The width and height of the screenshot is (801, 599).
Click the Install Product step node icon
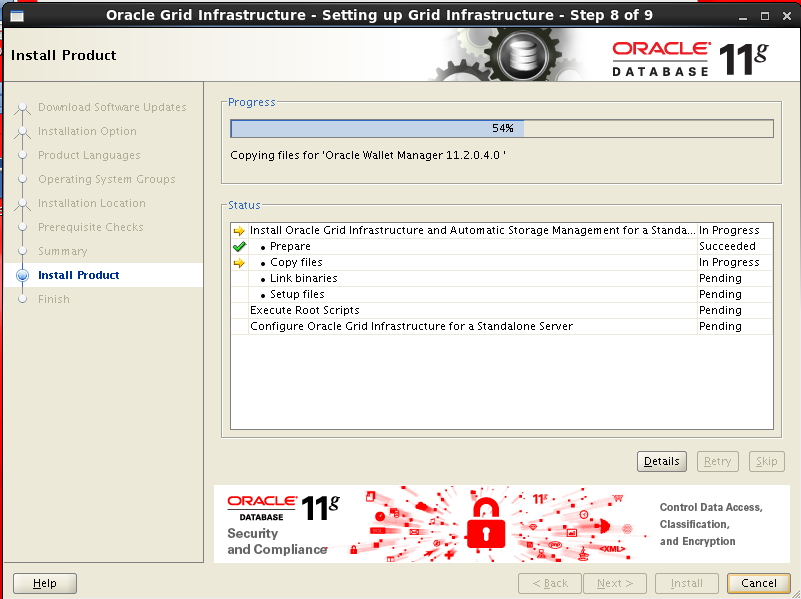pyautogui.click(x=22, y=275)
